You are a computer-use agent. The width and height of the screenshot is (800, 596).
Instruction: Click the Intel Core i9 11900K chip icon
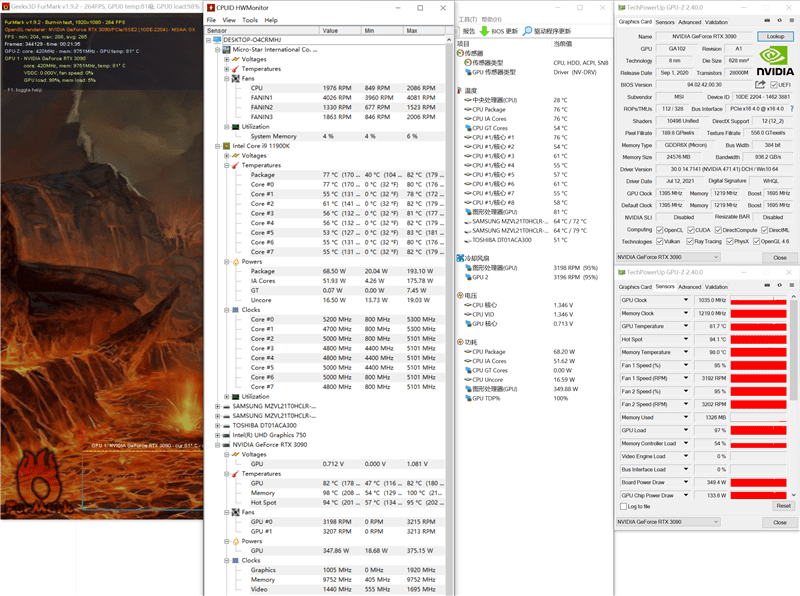227,146
